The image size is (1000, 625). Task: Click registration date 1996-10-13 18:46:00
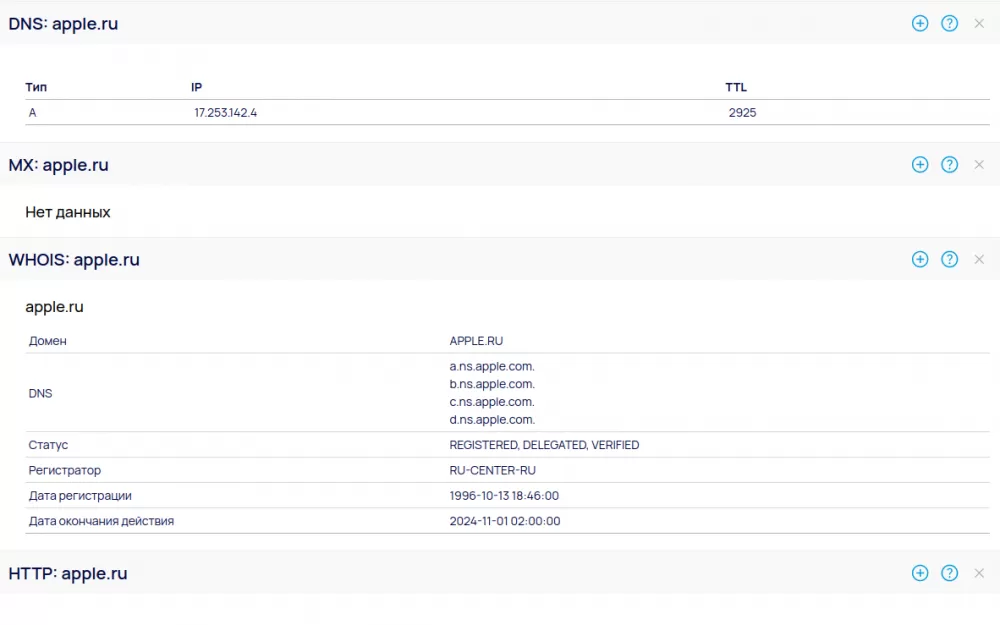504,496
